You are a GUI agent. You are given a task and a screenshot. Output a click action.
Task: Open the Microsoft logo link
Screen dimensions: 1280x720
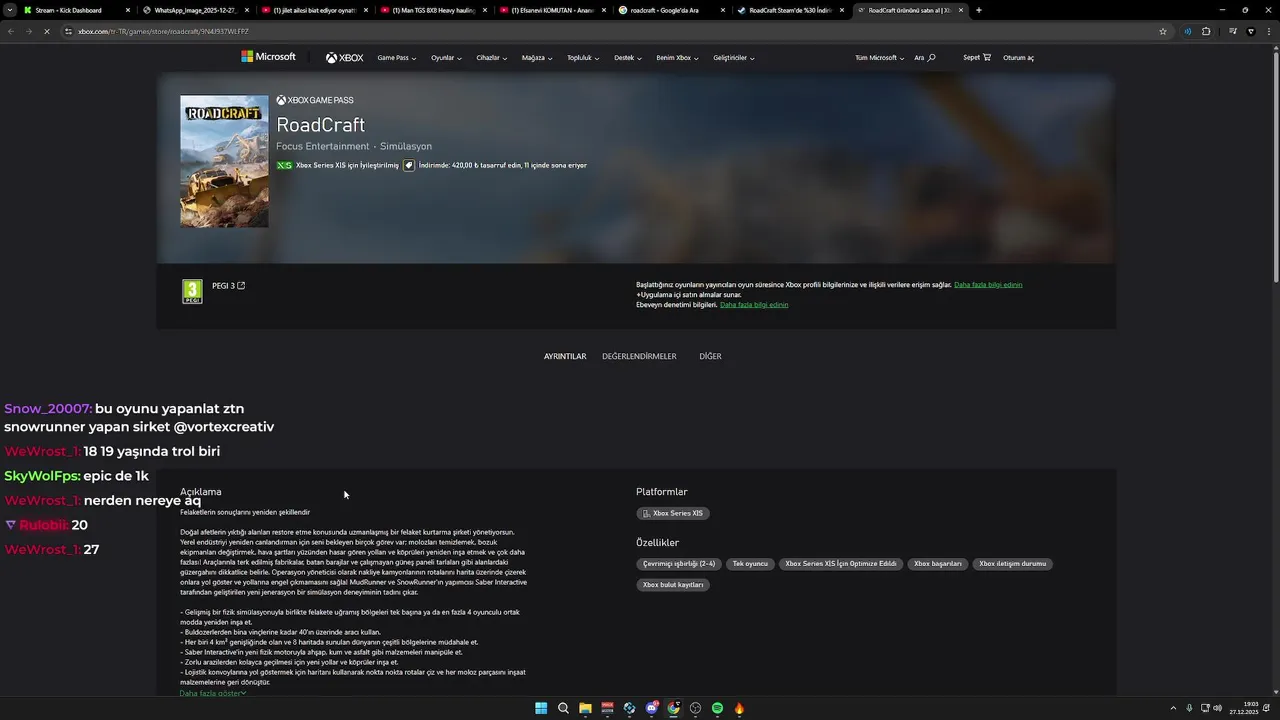click(x=268, y=57)
